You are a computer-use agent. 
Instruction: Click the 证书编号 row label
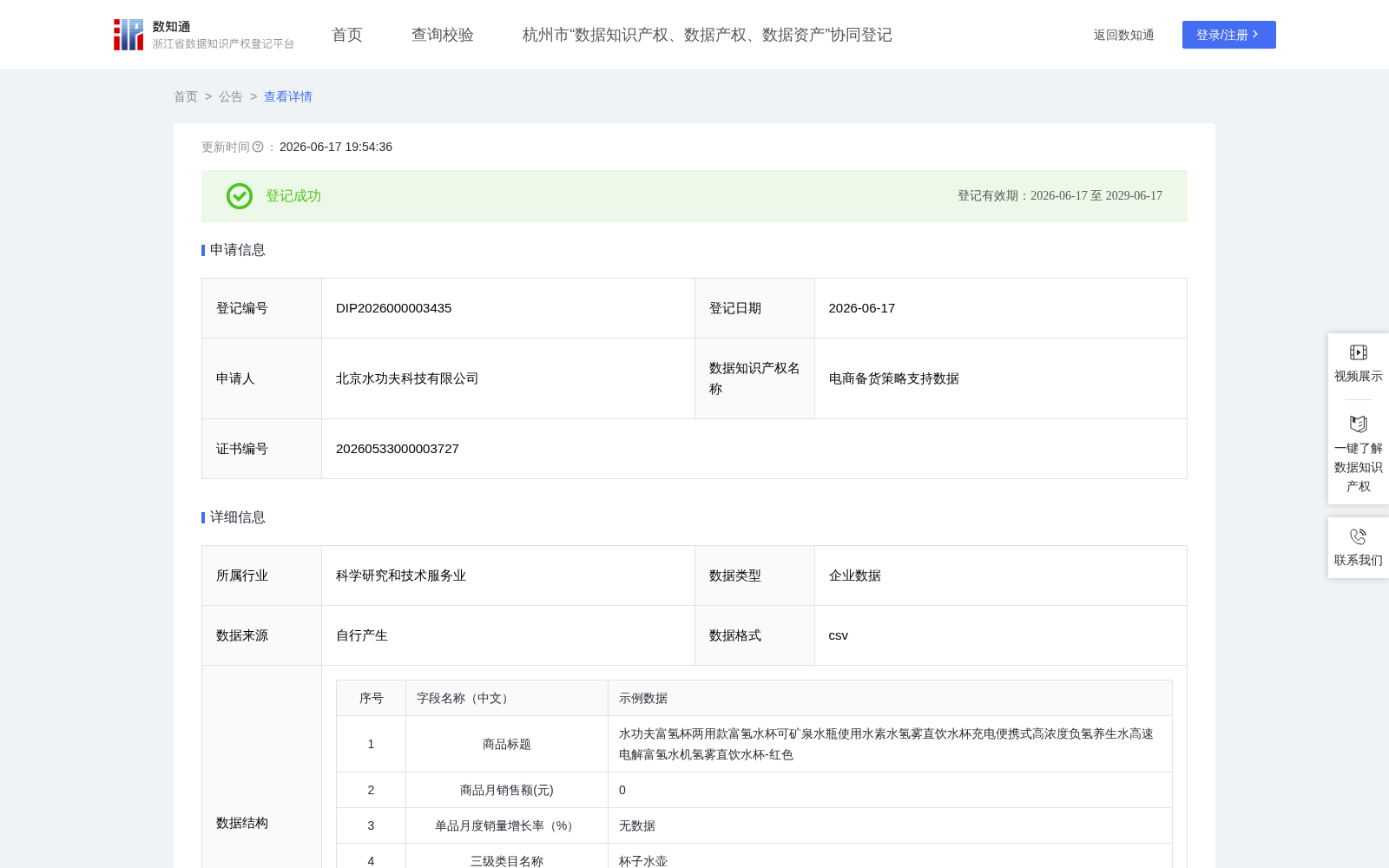click(242, 449)
